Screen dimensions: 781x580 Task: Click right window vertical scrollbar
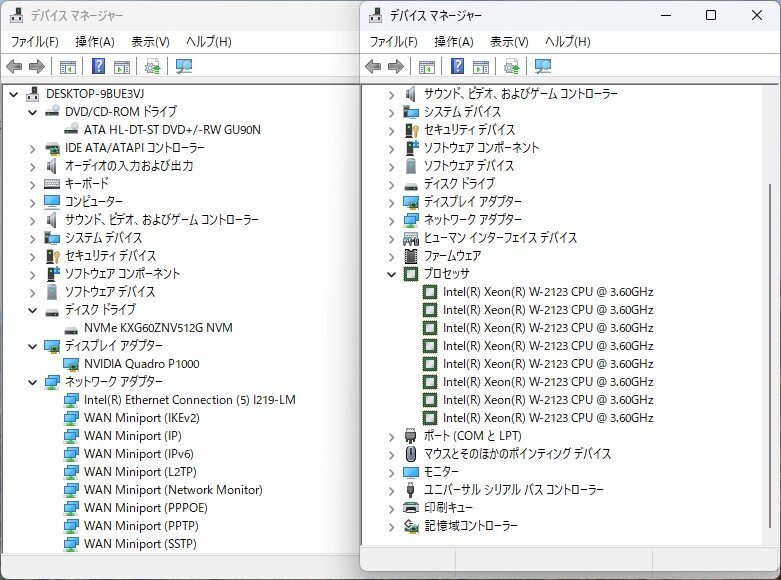coord(770,356)
